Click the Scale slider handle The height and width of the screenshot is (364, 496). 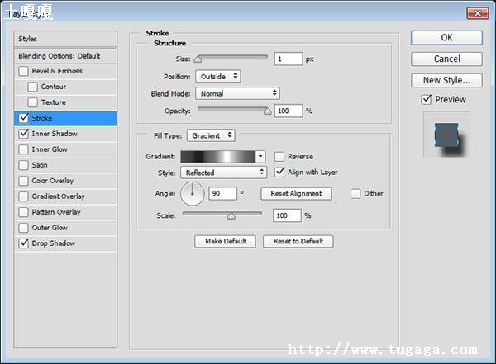point(231,216)
